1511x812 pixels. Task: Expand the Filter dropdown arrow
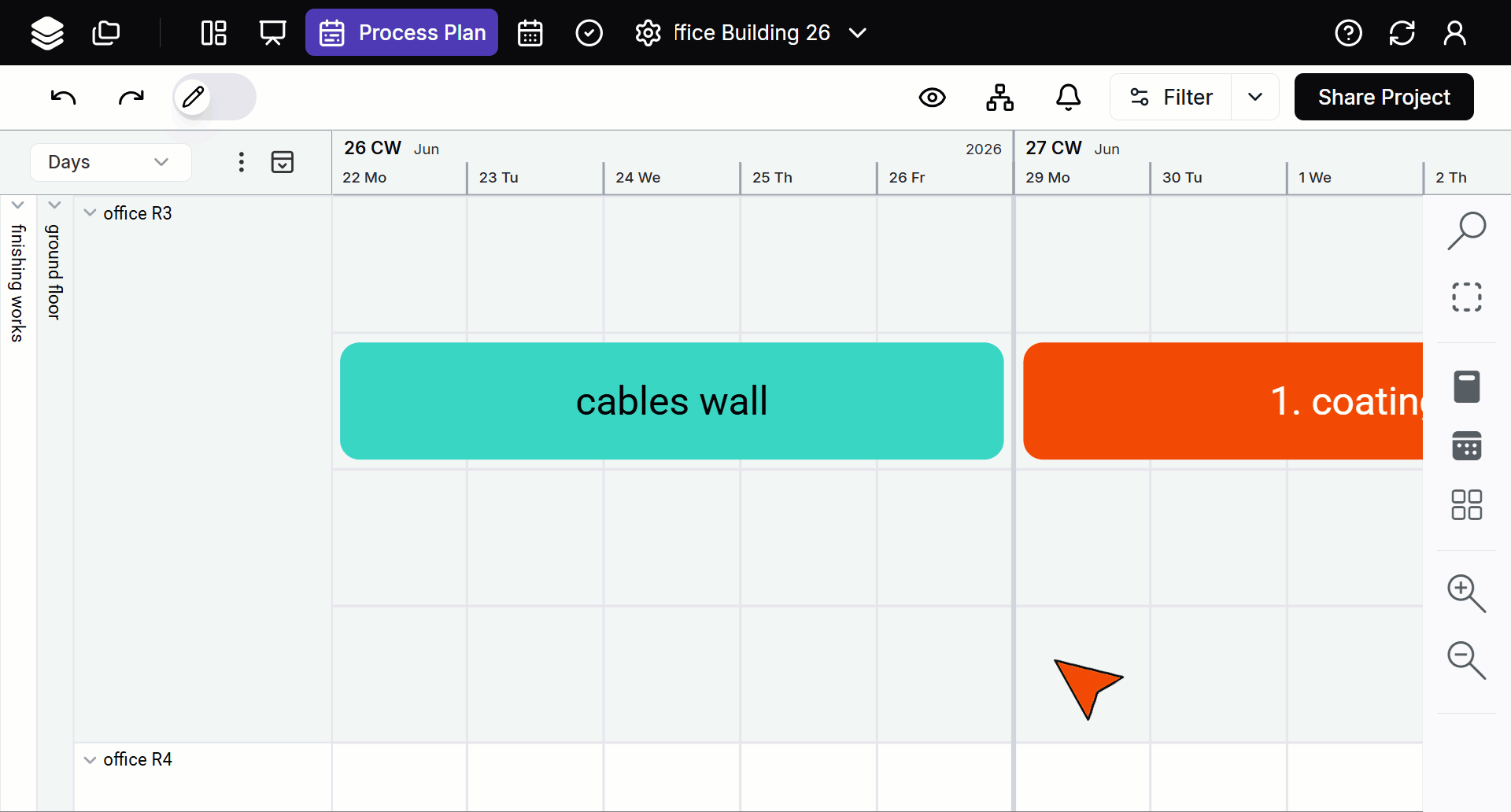click(x=1255, y=97)
